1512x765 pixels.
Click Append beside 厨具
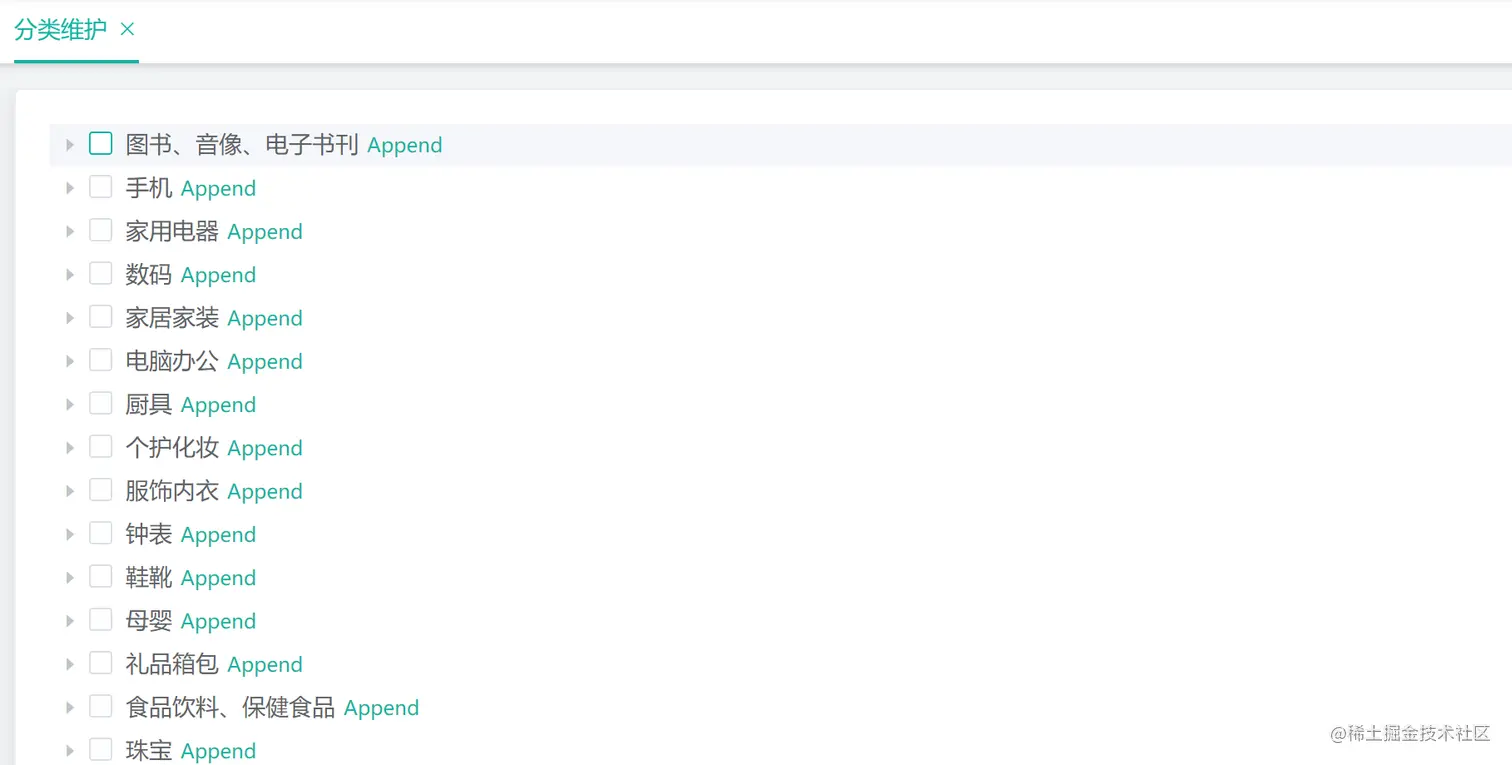click(219, 406)
